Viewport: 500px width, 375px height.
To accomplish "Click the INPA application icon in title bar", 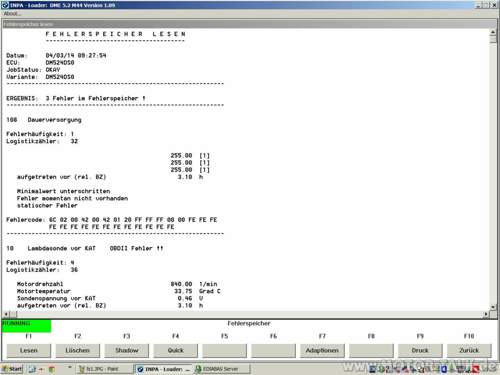I will (x=5, y=5).
